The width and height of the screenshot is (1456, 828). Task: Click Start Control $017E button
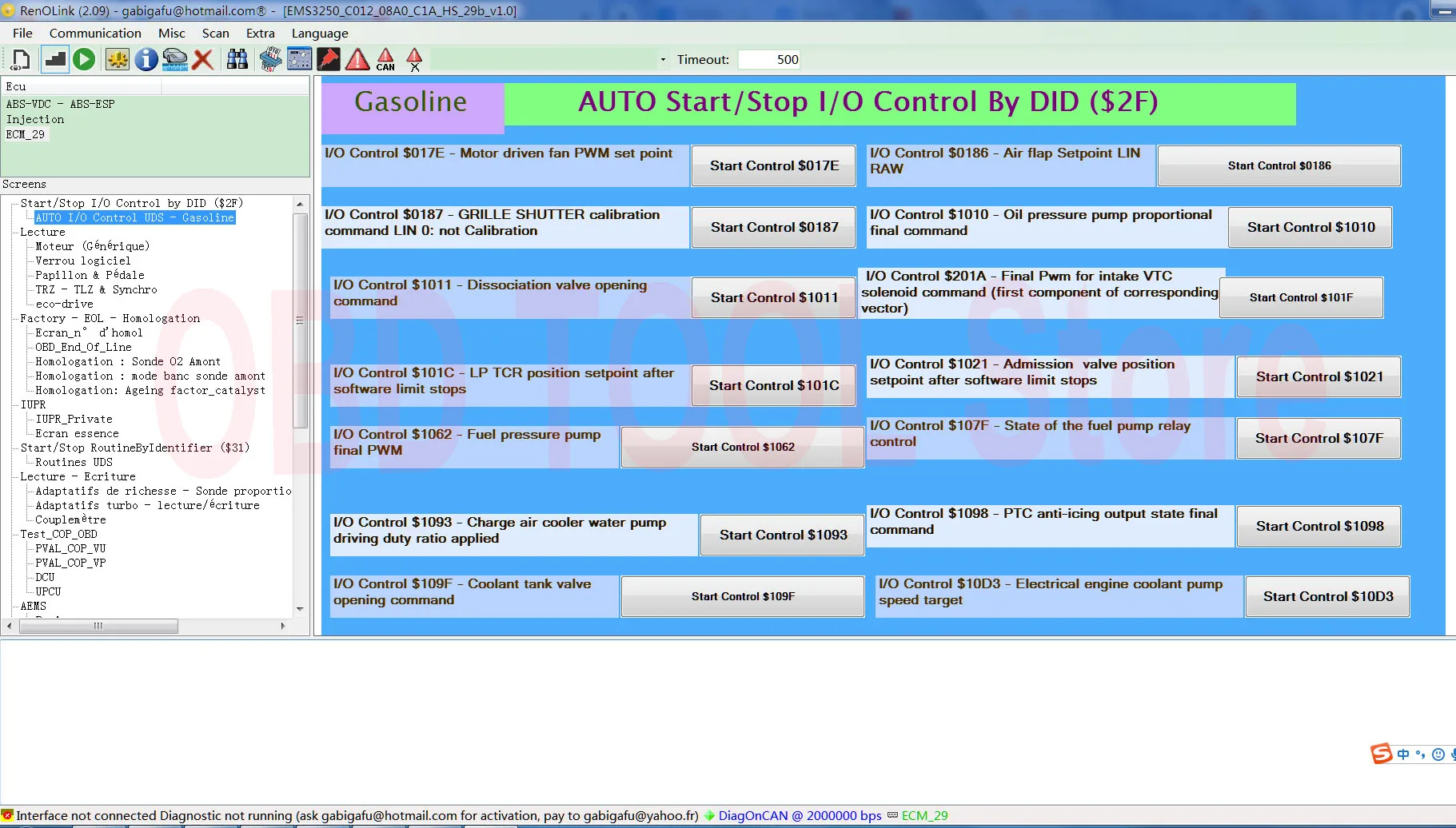coord(774,165)
